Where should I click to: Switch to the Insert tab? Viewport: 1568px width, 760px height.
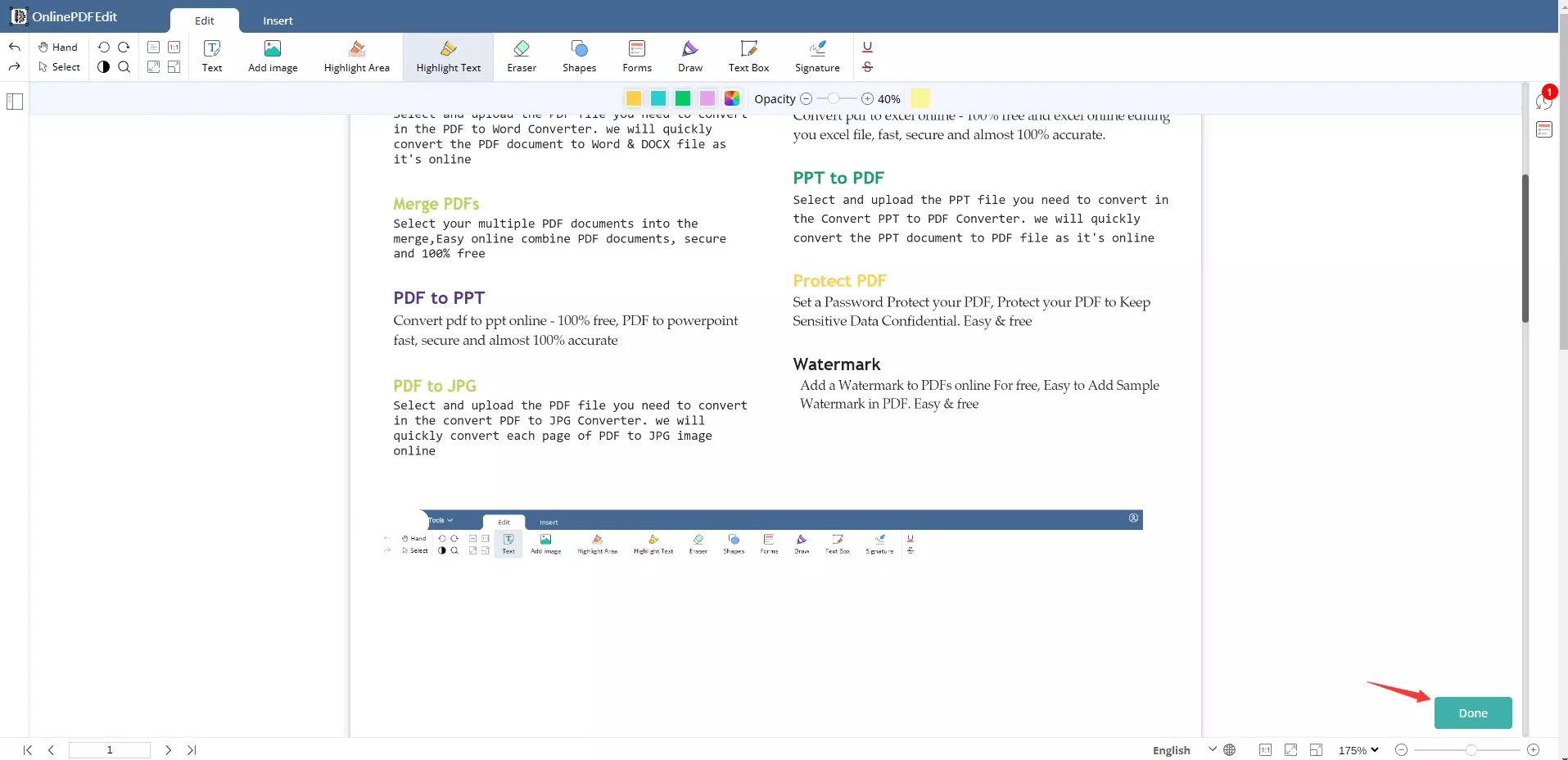pos(278,20)
